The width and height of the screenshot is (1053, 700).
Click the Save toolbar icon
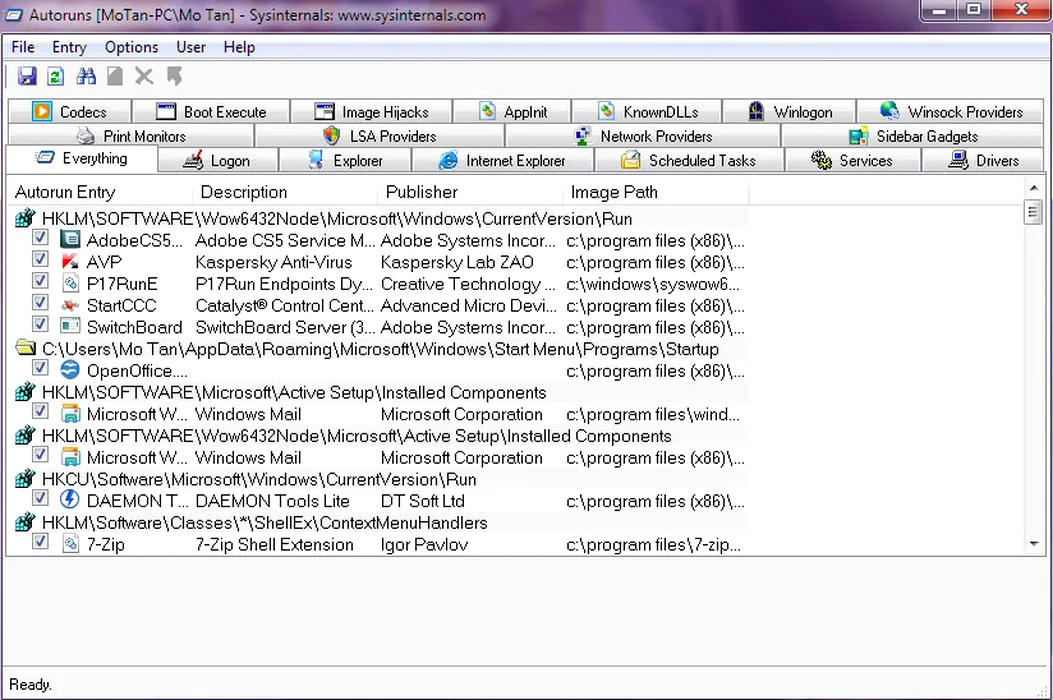27,76
